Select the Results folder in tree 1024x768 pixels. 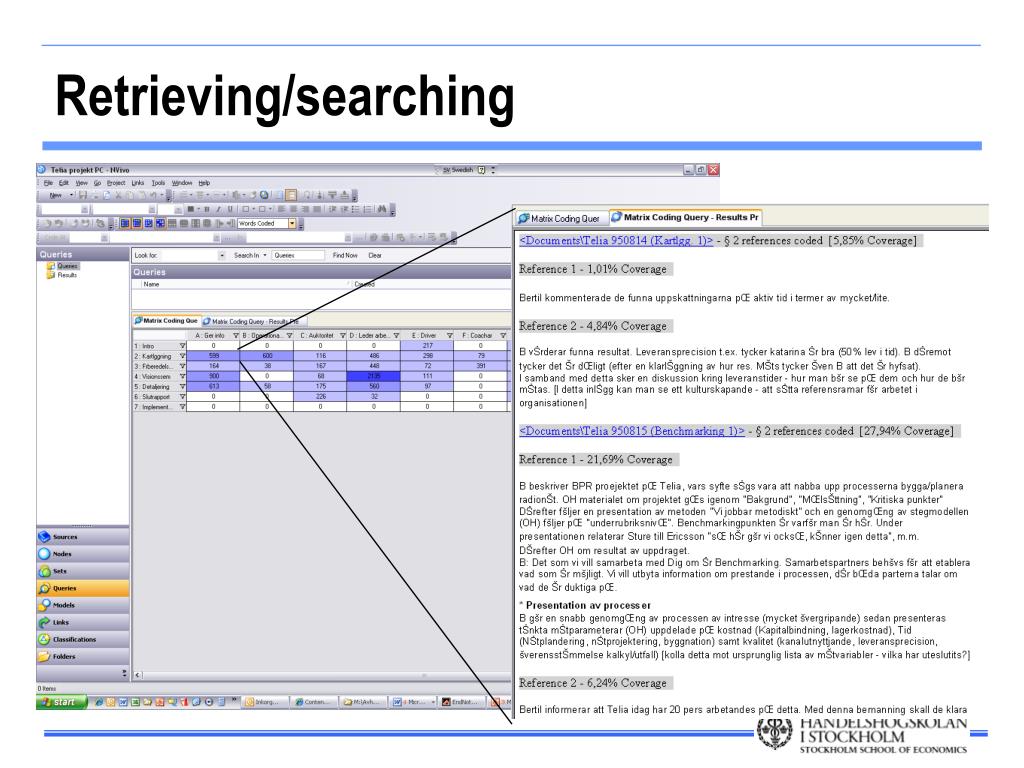[x=62, y=275]
